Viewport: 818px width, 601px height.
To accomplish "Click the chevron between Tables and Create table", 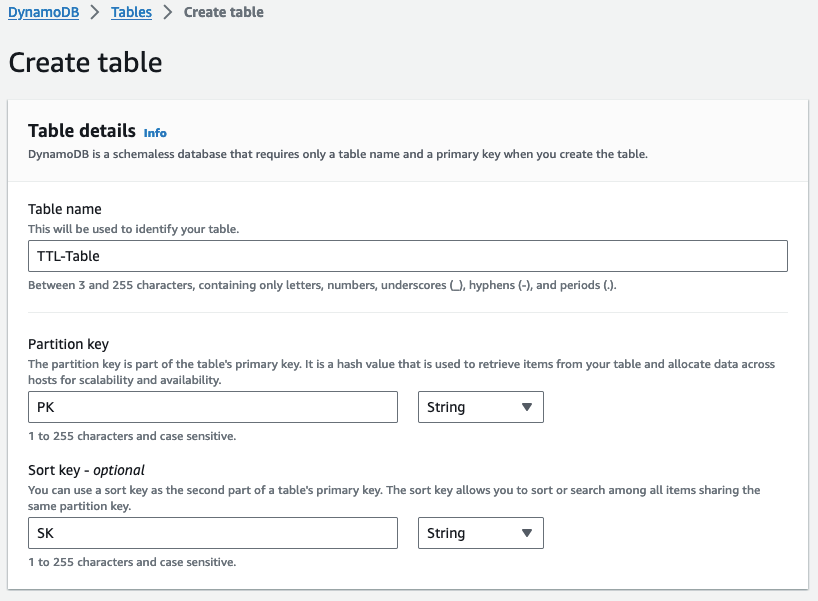I will [x=167, y=13].
